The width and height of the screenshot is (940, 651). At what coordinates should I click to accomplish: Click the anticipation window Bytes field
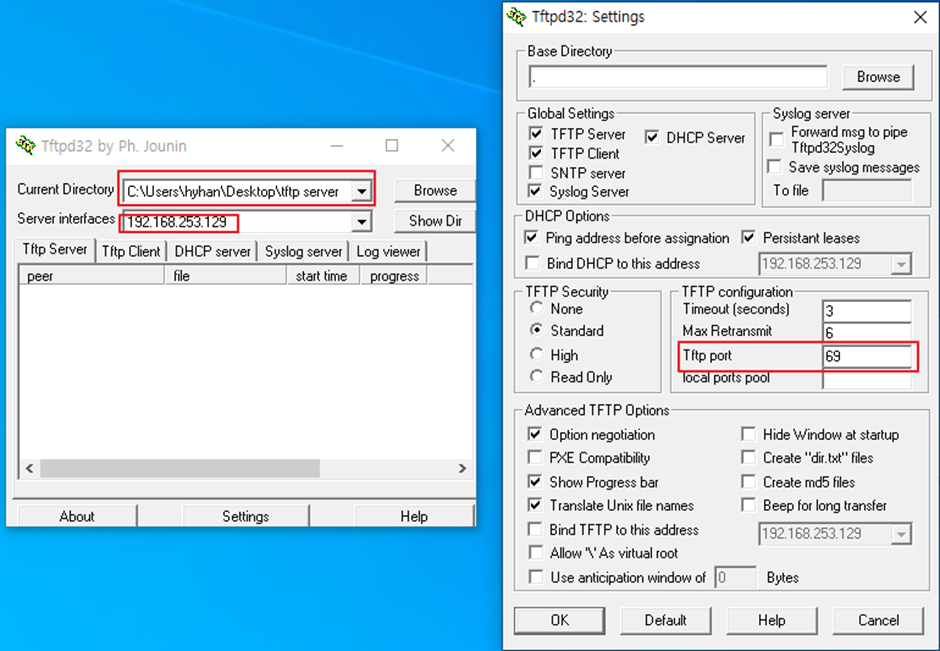[x=736, y=577]
